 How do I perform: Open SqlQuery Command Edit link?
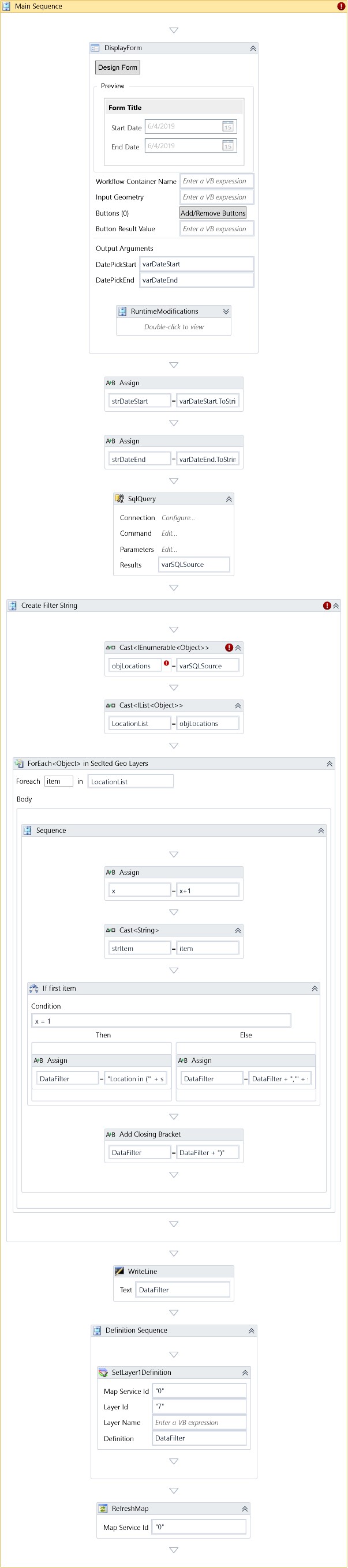click(x=170, y=534)
